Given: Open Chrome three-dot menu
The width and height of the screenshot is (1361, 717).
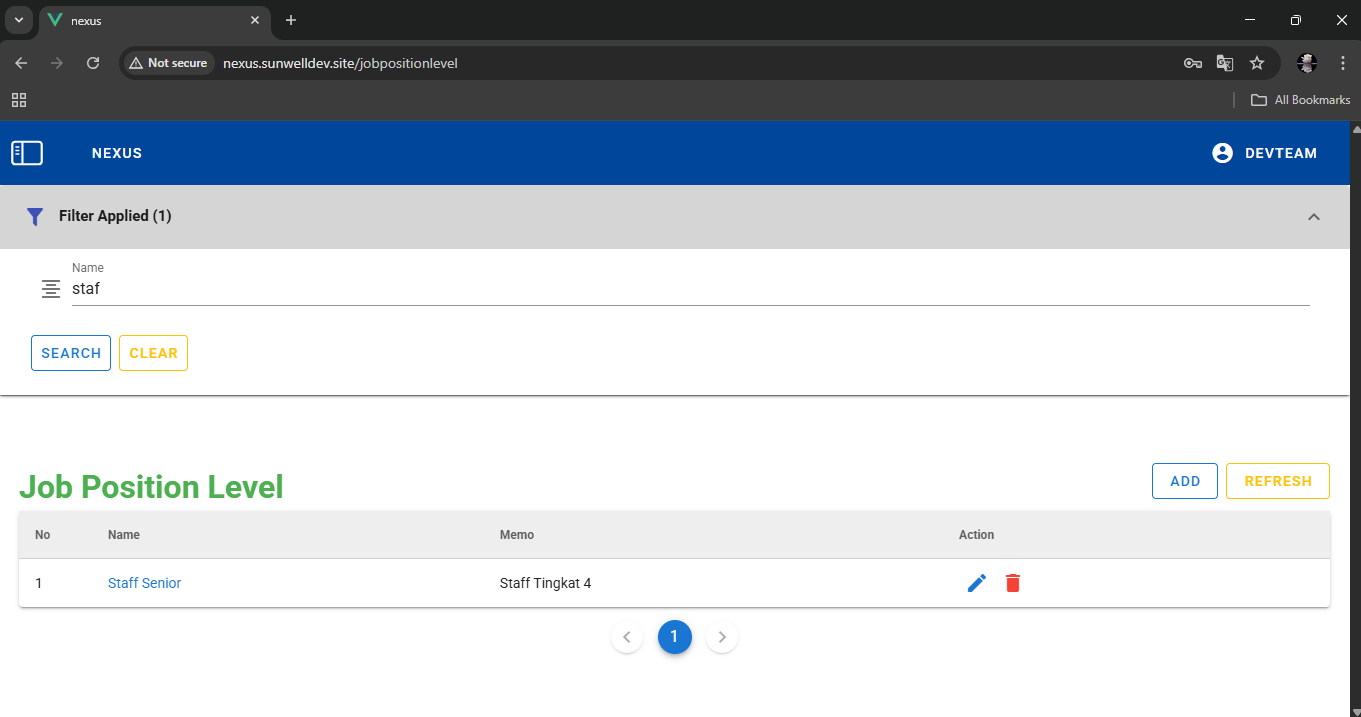Looking at the screenshot, I should pos(1342,63).
